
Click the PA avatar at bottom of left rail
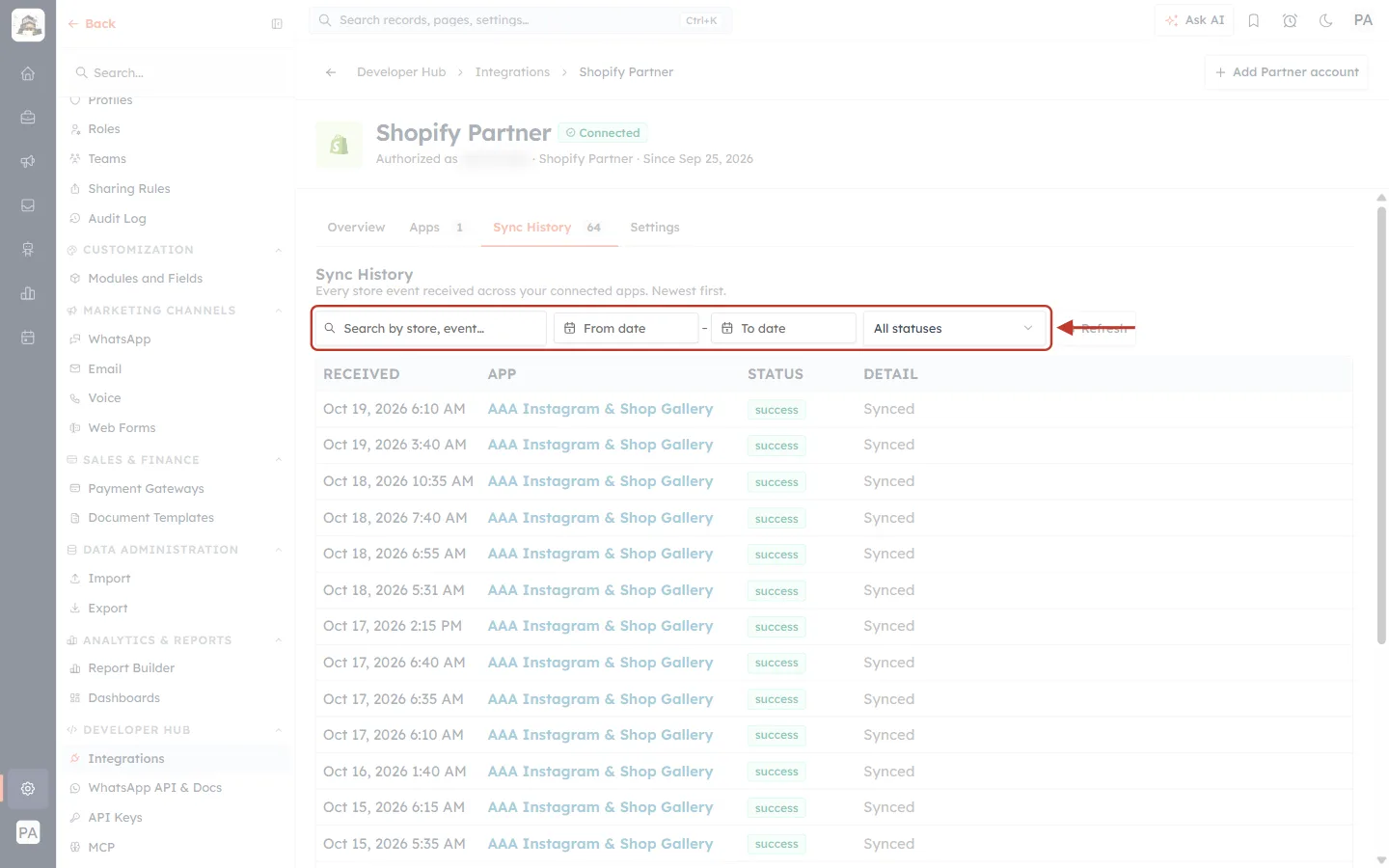28,832
